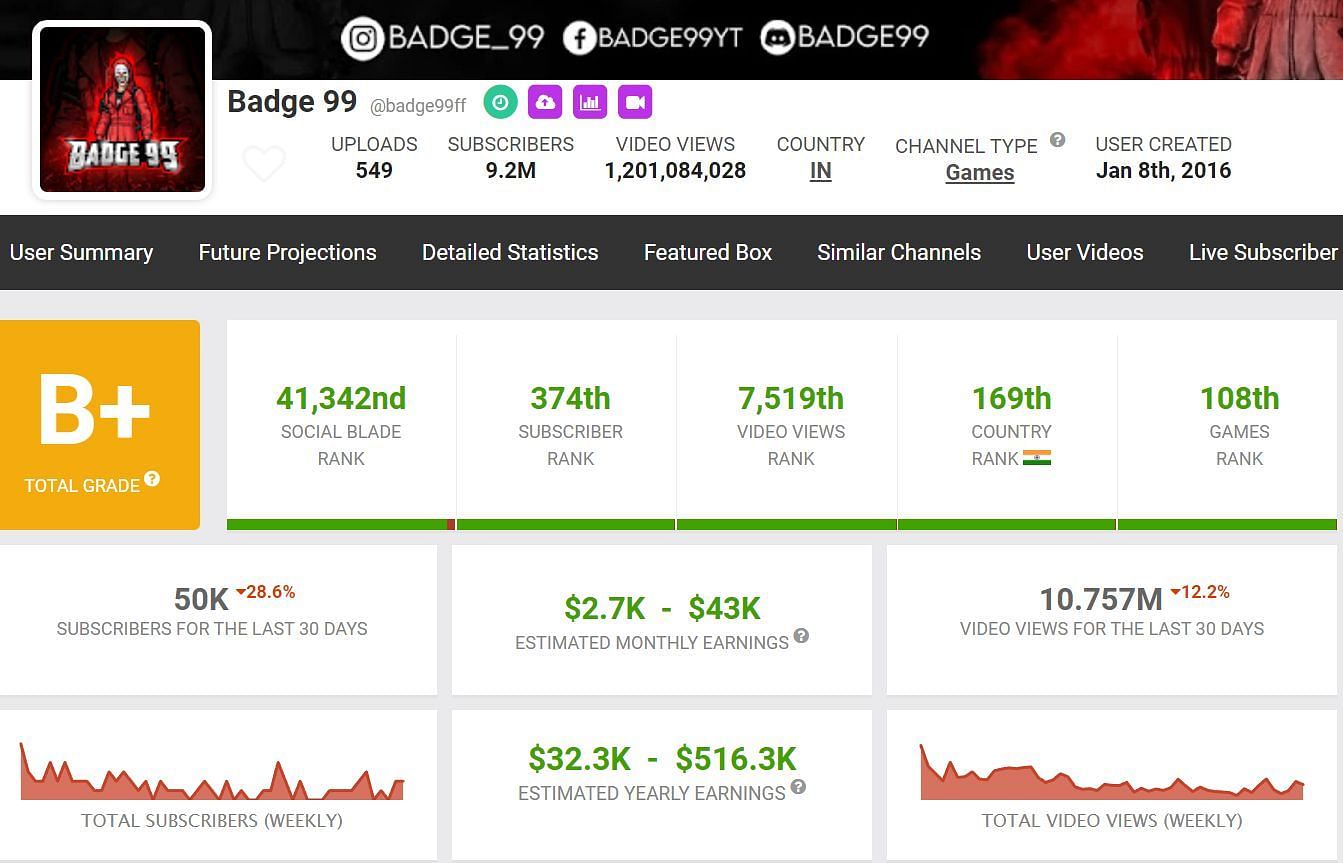Select the Featured Box tab
The width and height of the screenshot is (1343, 863).
pyautogui.click(x=708, y=253)
